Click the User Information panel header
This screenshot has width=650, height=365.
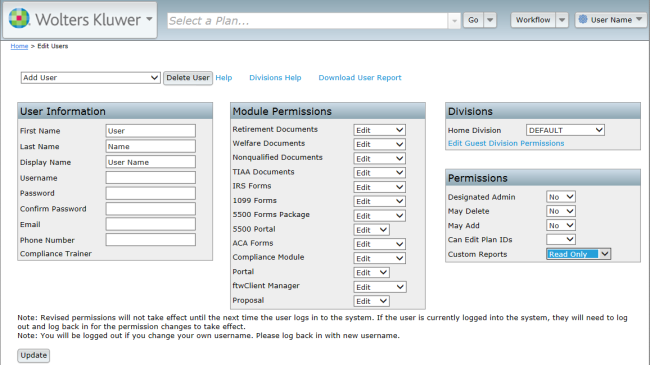115,111
